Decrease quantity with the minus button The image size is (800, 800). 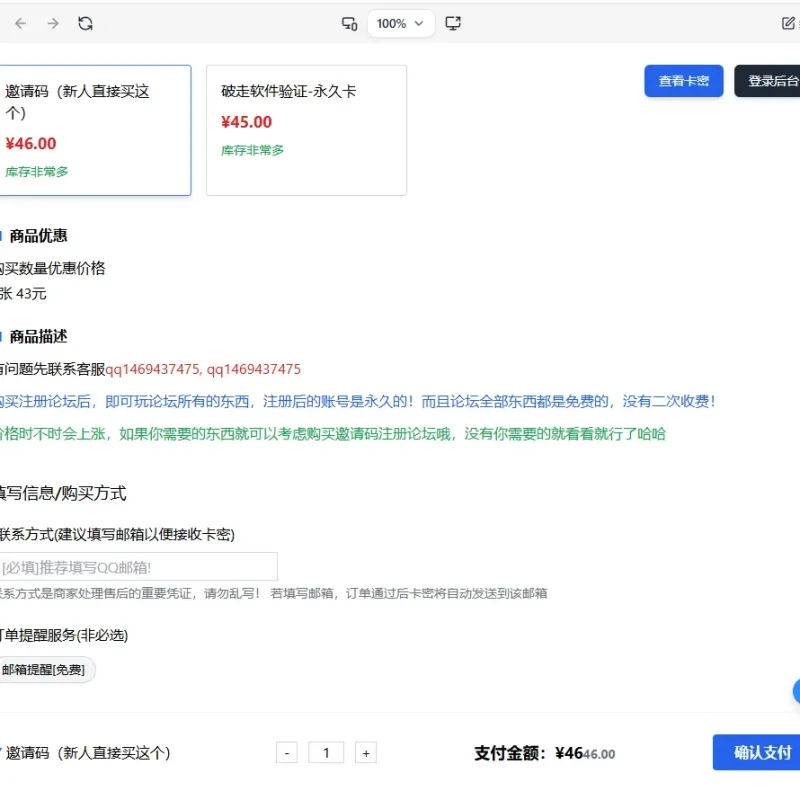point(287,753)
